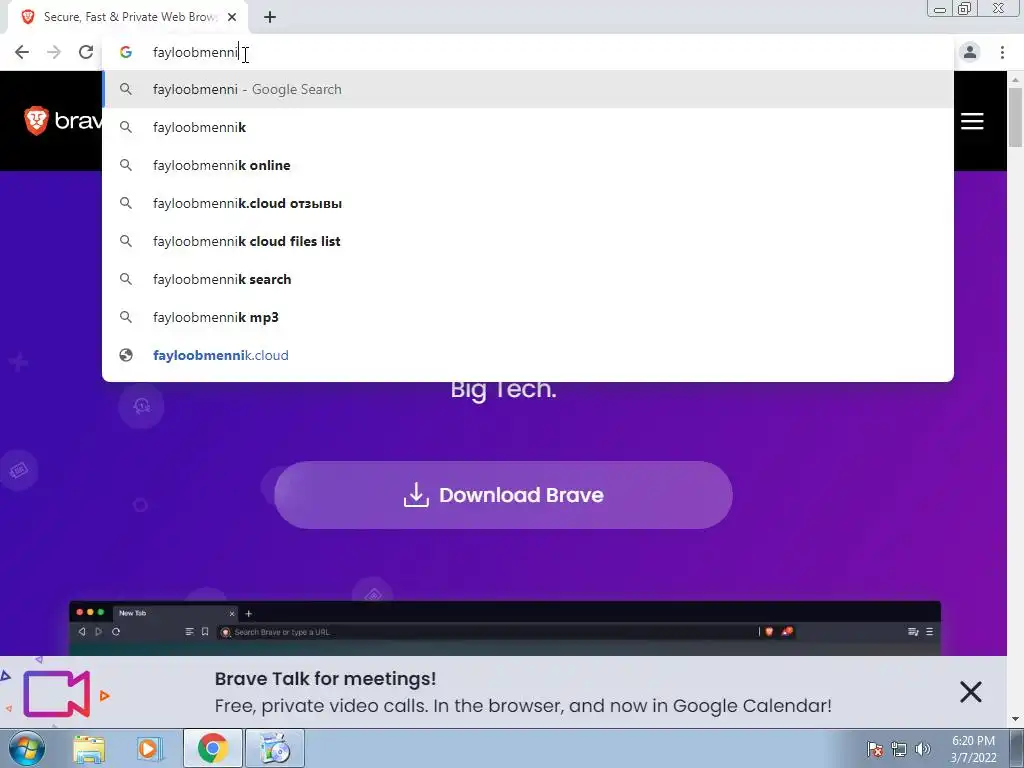Click the Download Brave button
This screenshot has width=1024, height=768.
point(503,495)
